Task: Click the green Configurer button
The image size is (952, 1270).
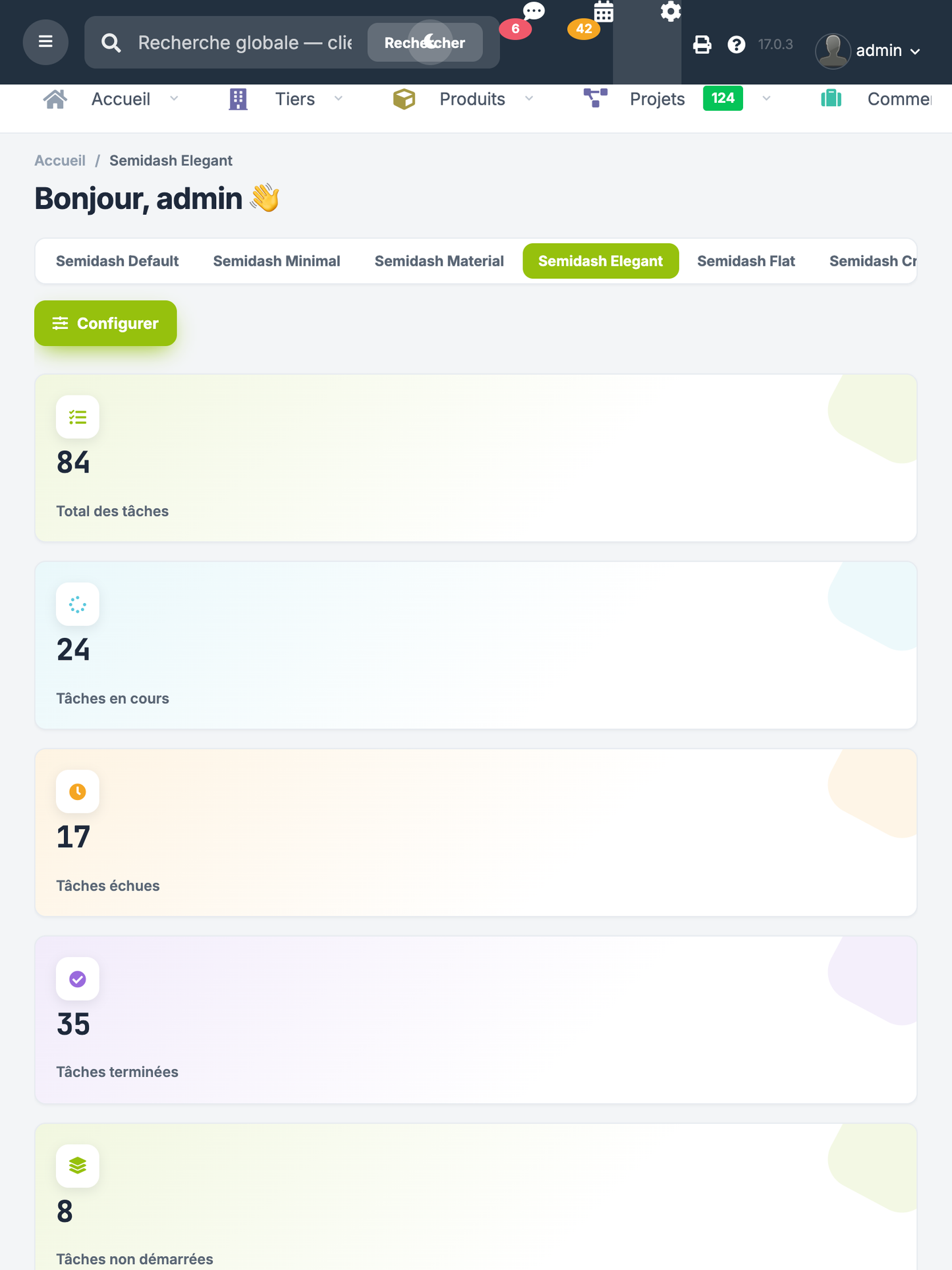Action: click(105, 324)
